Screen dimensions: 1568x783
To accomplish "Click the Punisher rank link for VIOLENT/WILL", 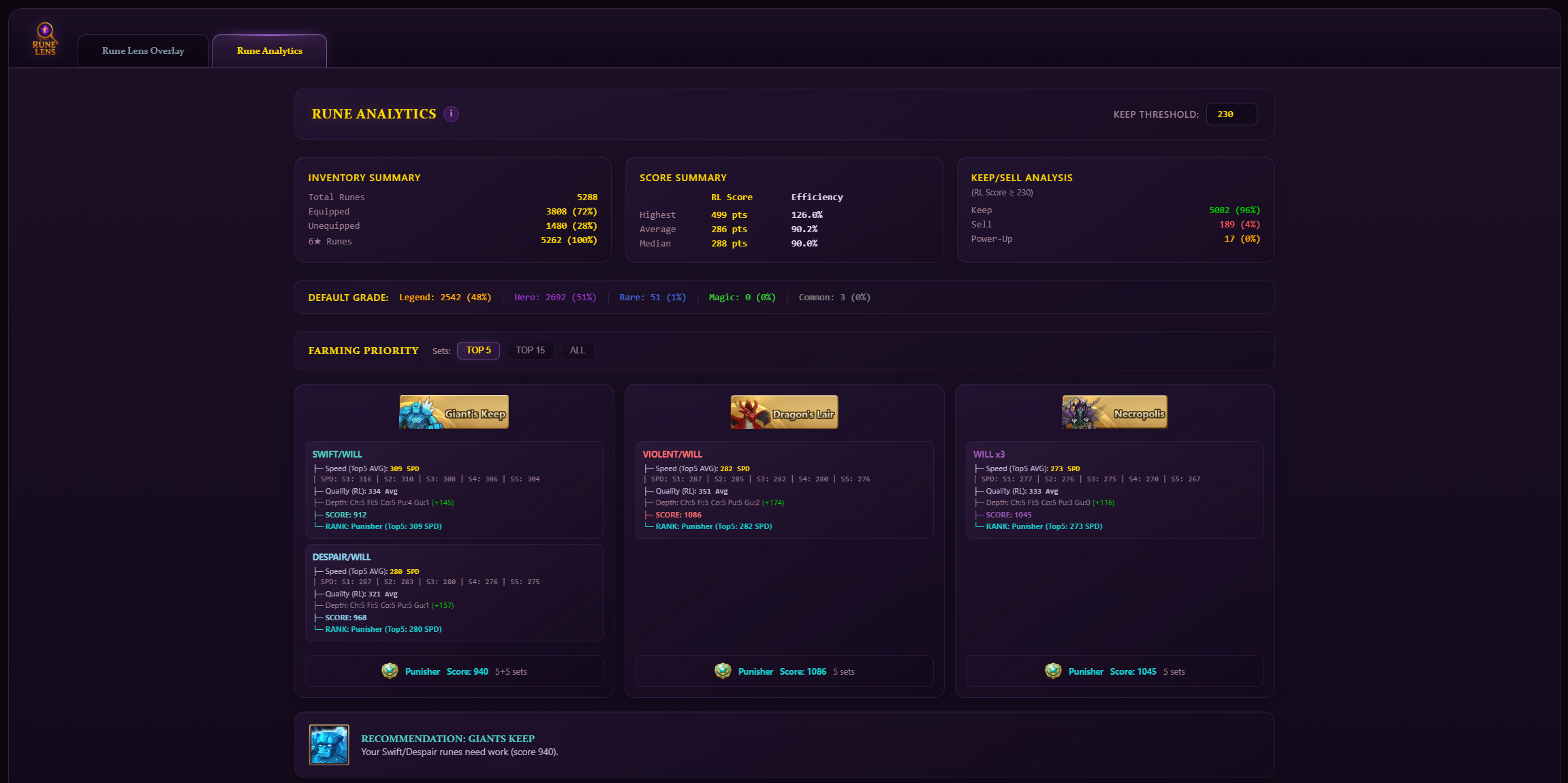I will coord(712,526).
